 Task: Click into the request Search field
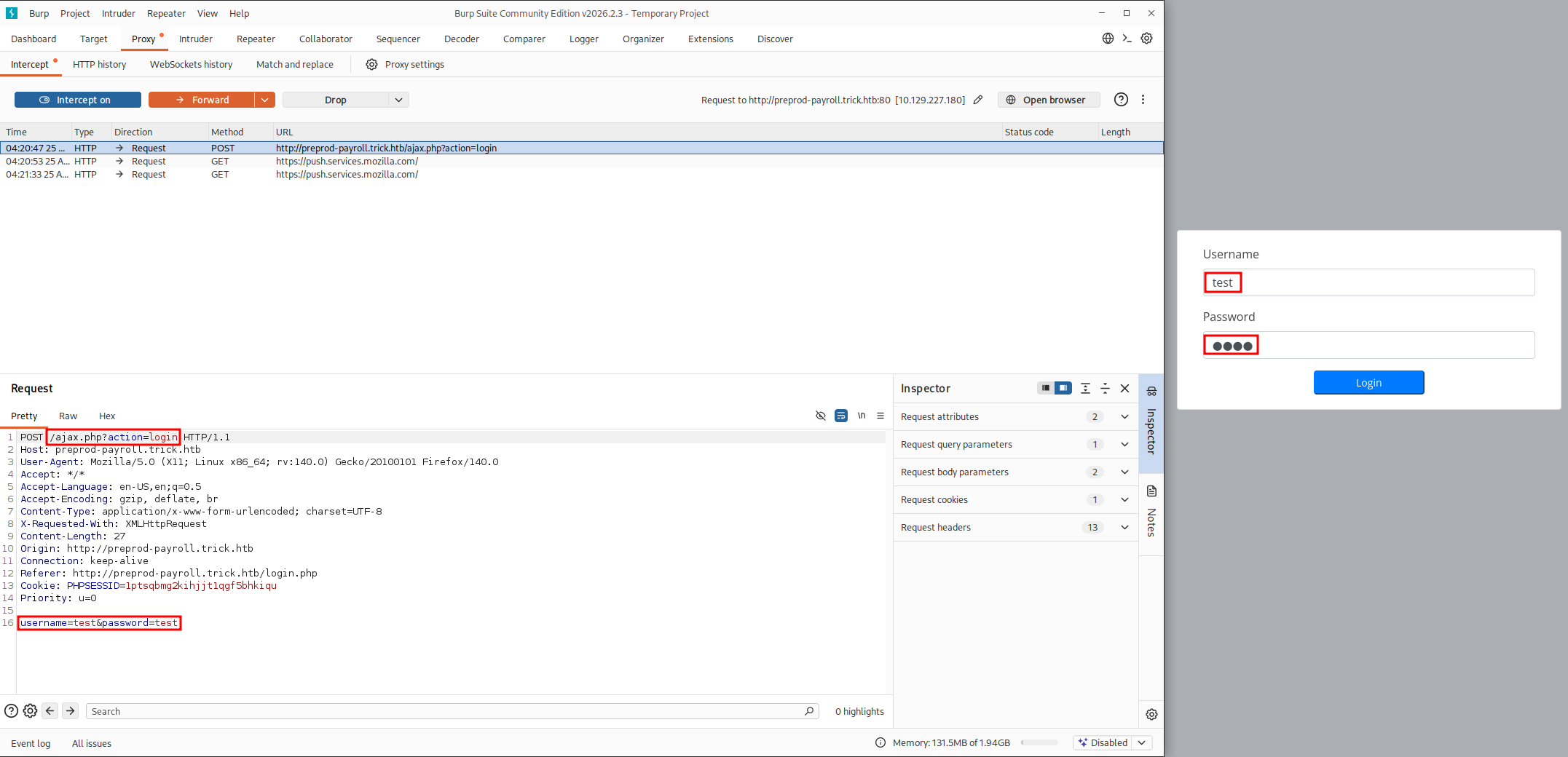click(x=444, y=711)
